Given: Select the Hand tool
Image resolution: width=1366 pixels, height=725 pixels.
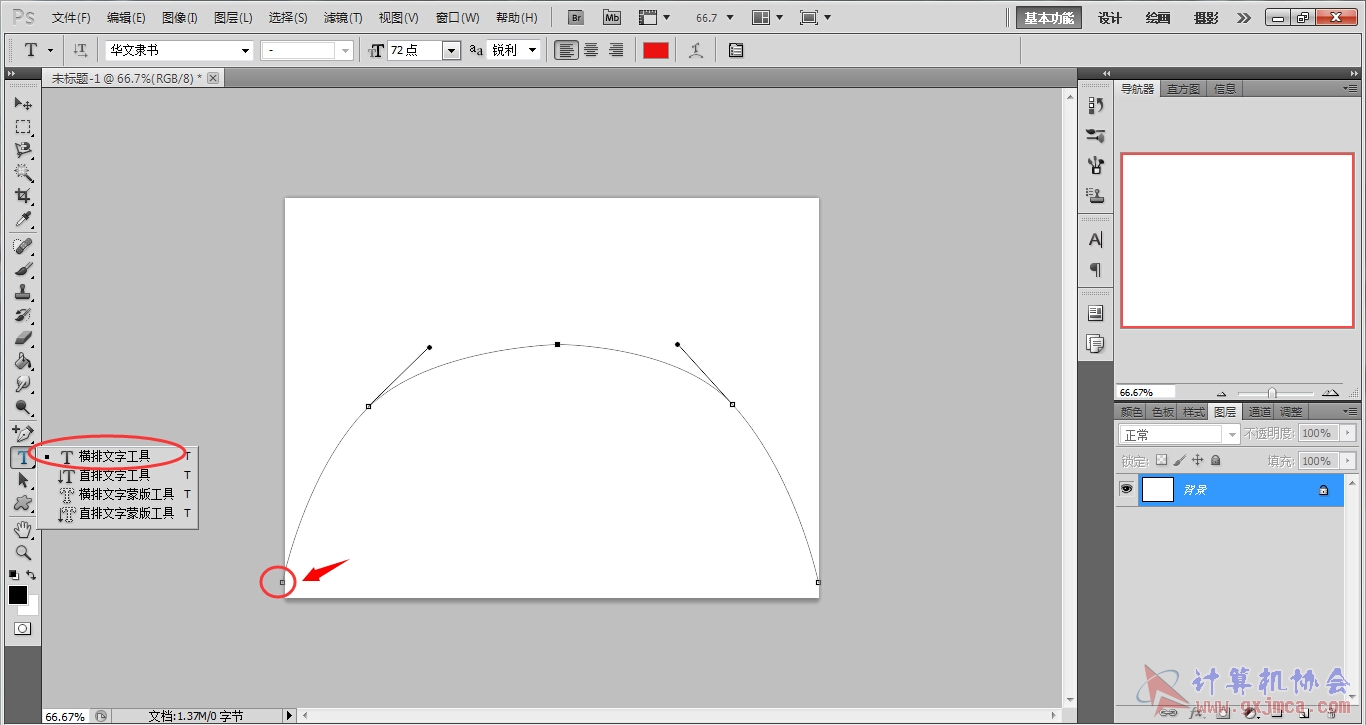Looking at the screenshot, I should [22, 530].
